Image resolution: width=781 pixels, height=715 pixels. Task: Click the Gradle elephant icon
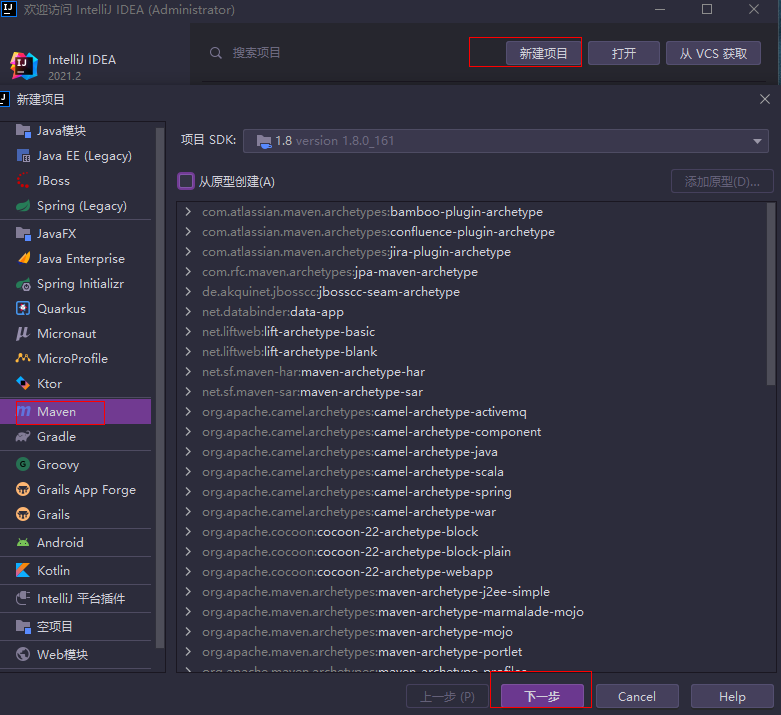tap(23, 436)
